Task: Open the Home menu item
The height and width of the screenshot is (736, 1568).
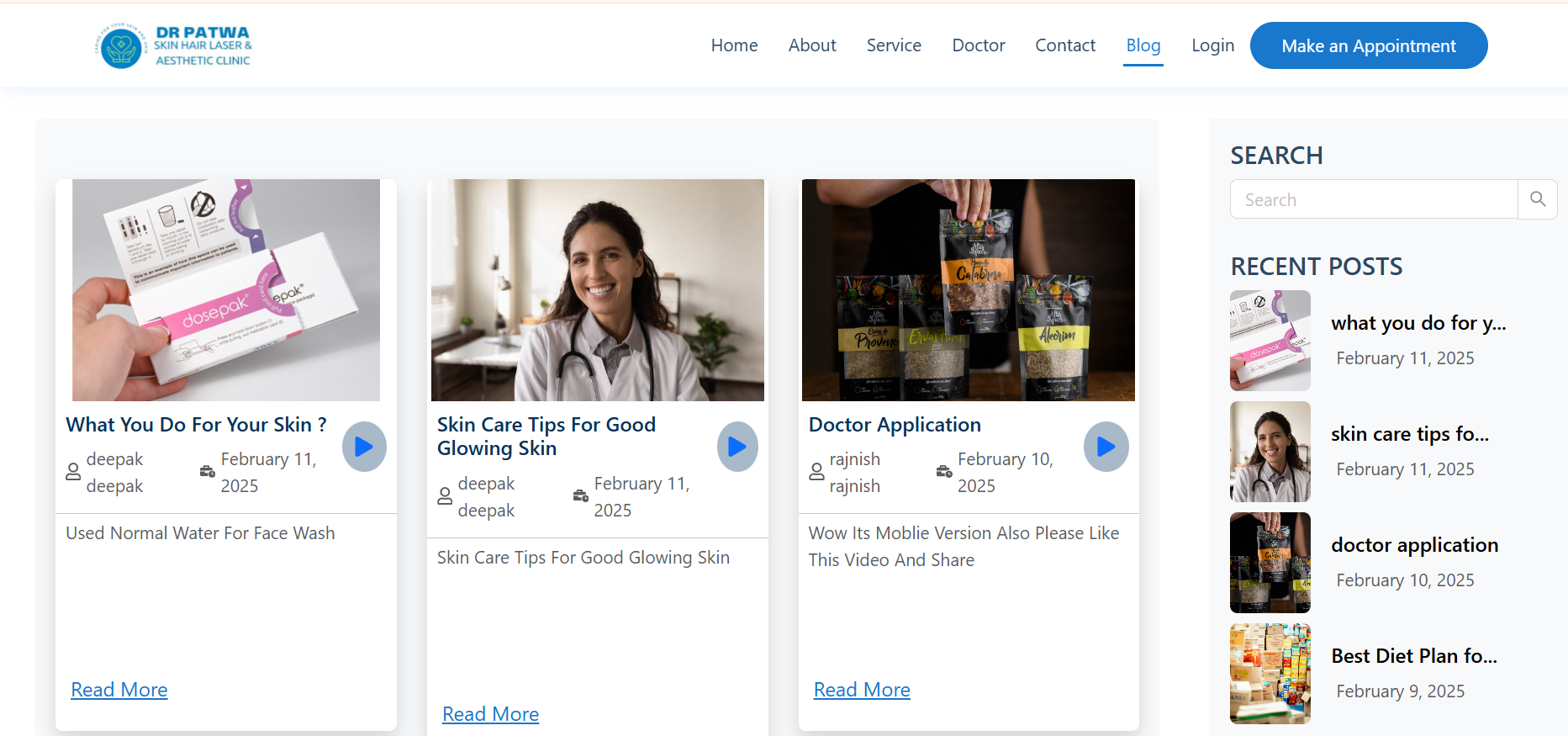Action: (734, 45)
